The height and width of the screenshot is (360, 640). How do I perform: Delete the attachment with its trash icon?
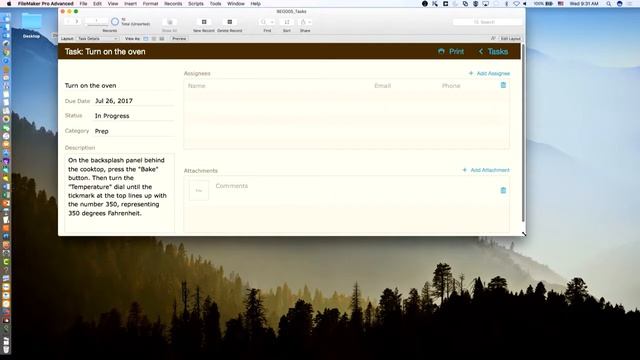(503, 190)
